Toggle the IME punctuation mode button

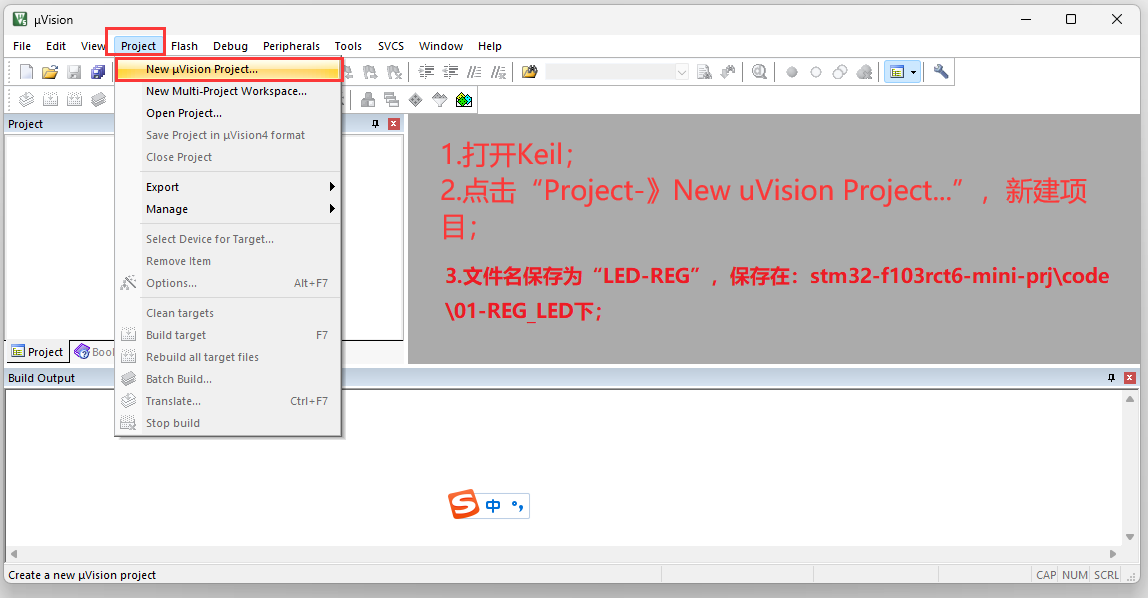click(518, 506)
